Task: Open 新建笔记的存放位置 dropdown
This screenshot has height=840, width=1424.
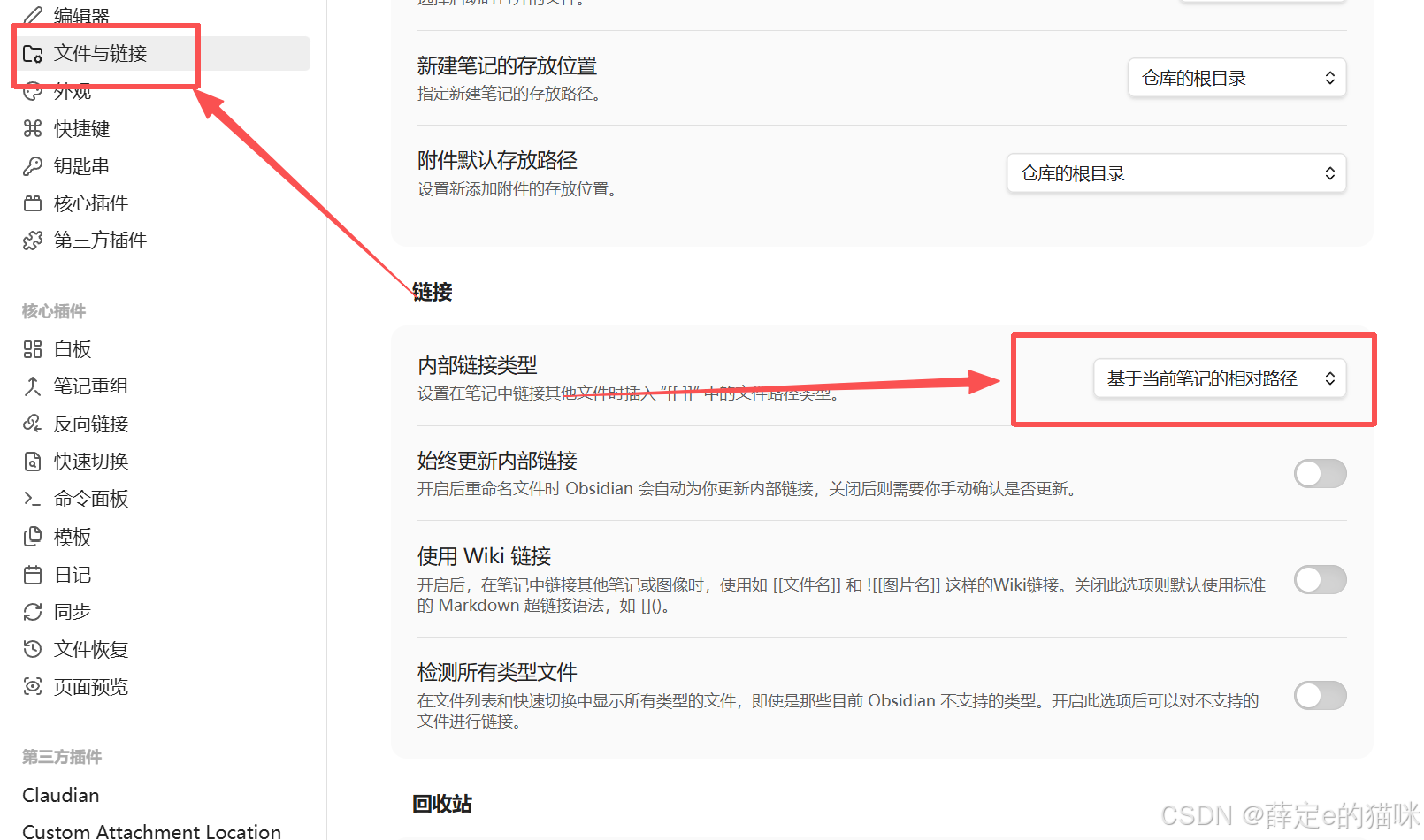Action: [1237, 78]
